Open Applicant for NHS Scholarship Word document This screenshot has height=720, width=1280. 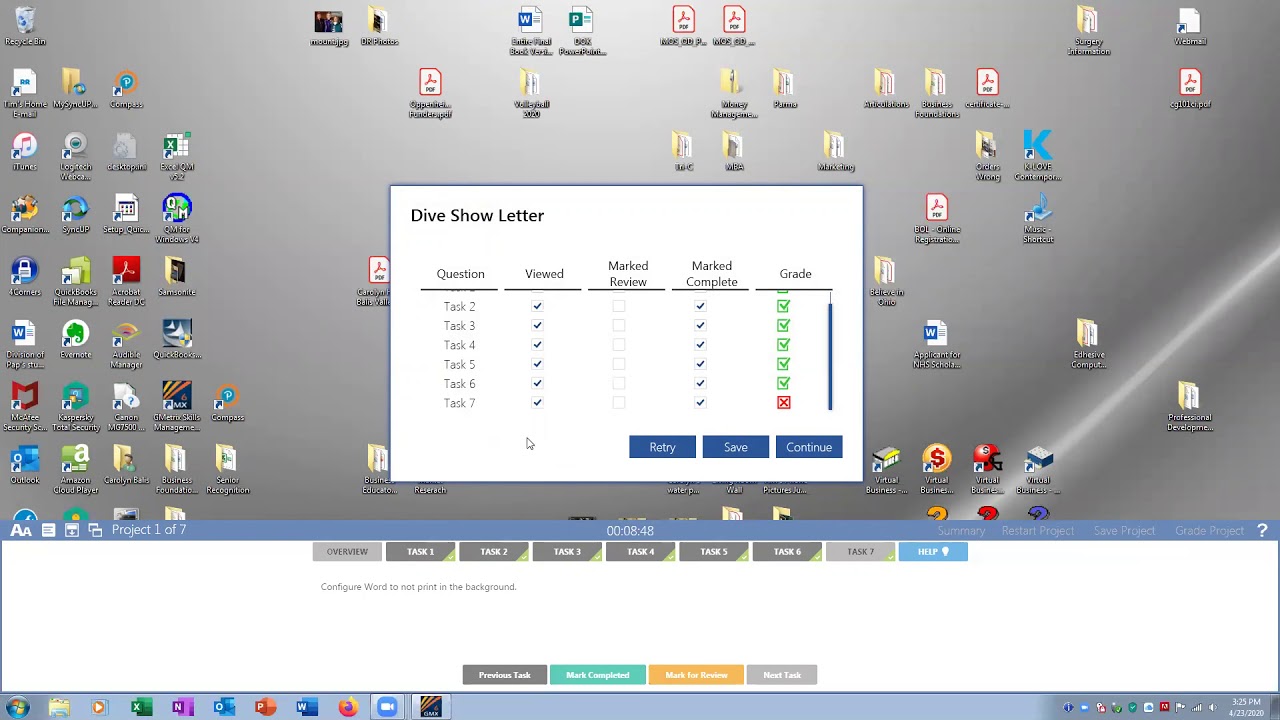point(936,345)
